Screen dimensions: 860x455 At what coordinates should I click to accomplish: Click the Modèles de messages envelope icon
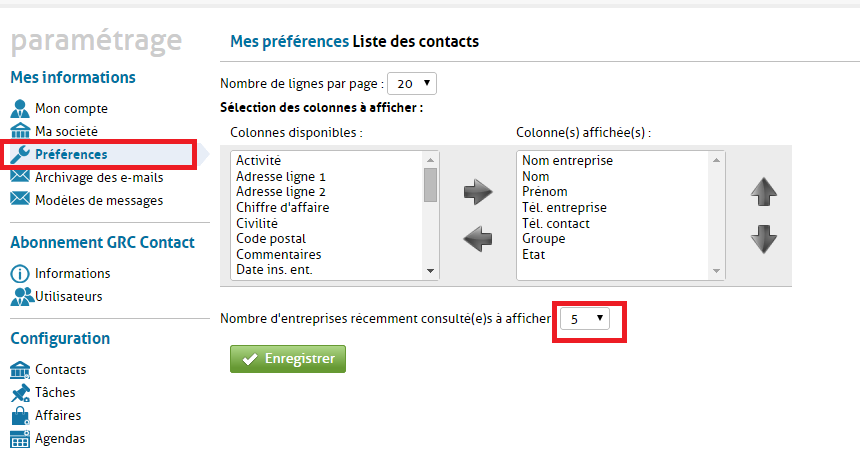20,200
